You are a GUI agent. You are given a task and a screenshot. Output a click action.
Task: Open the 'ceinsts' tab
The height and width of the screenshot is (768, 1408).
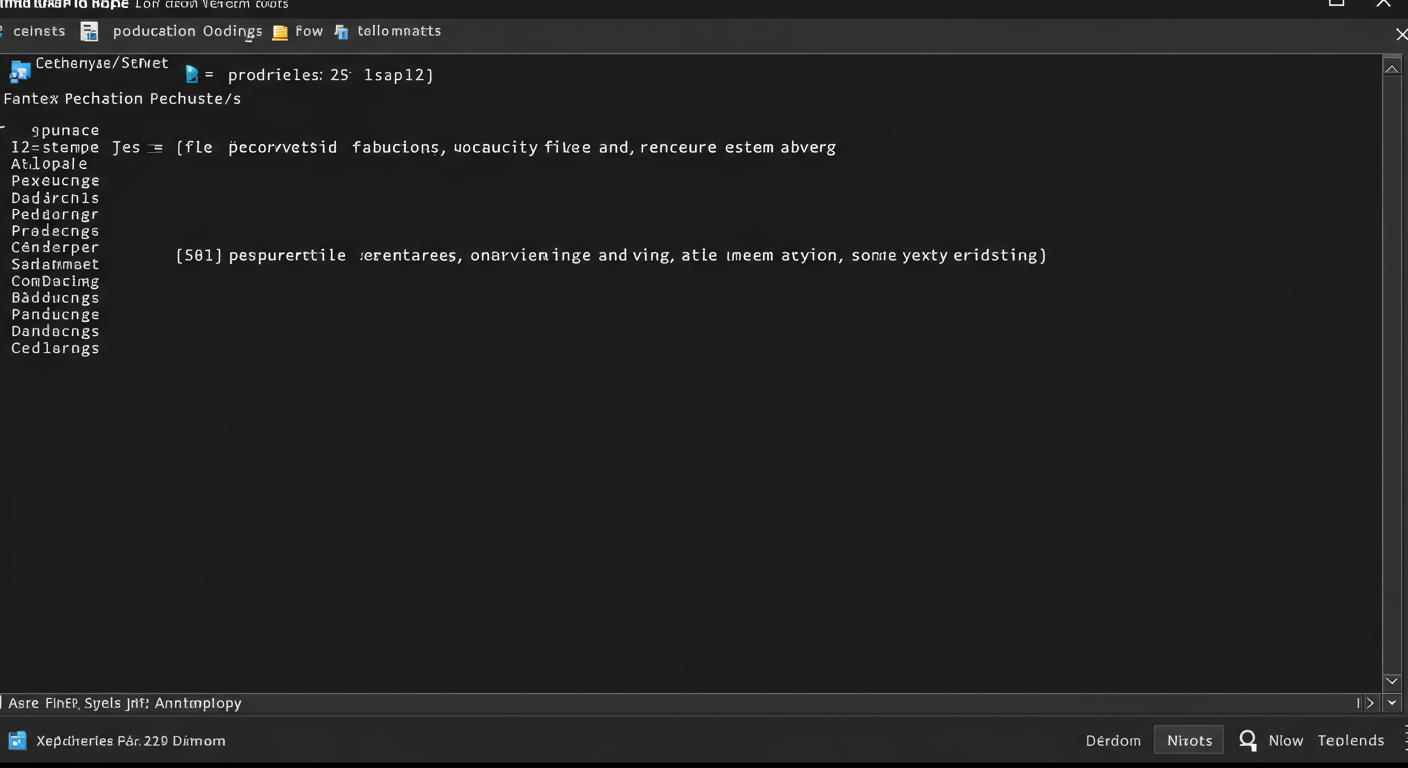tap(39, 31)
